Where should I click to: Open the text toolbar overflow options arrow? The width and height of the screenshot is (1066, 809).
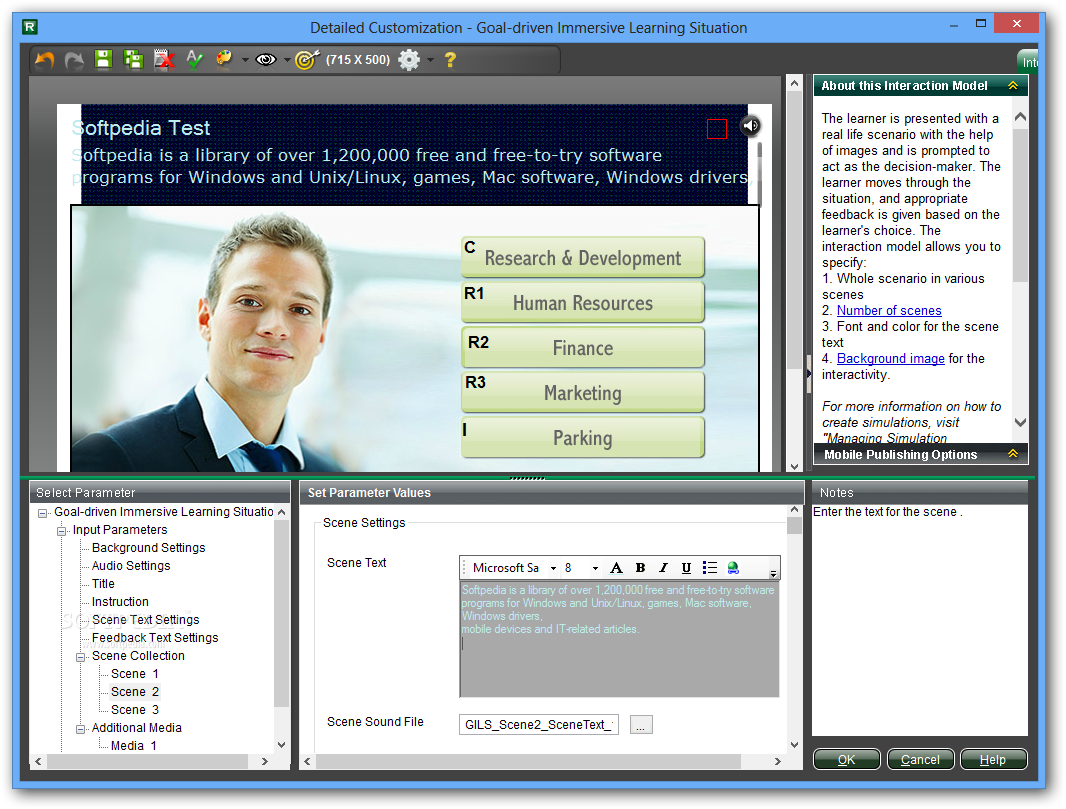(773, 573)
